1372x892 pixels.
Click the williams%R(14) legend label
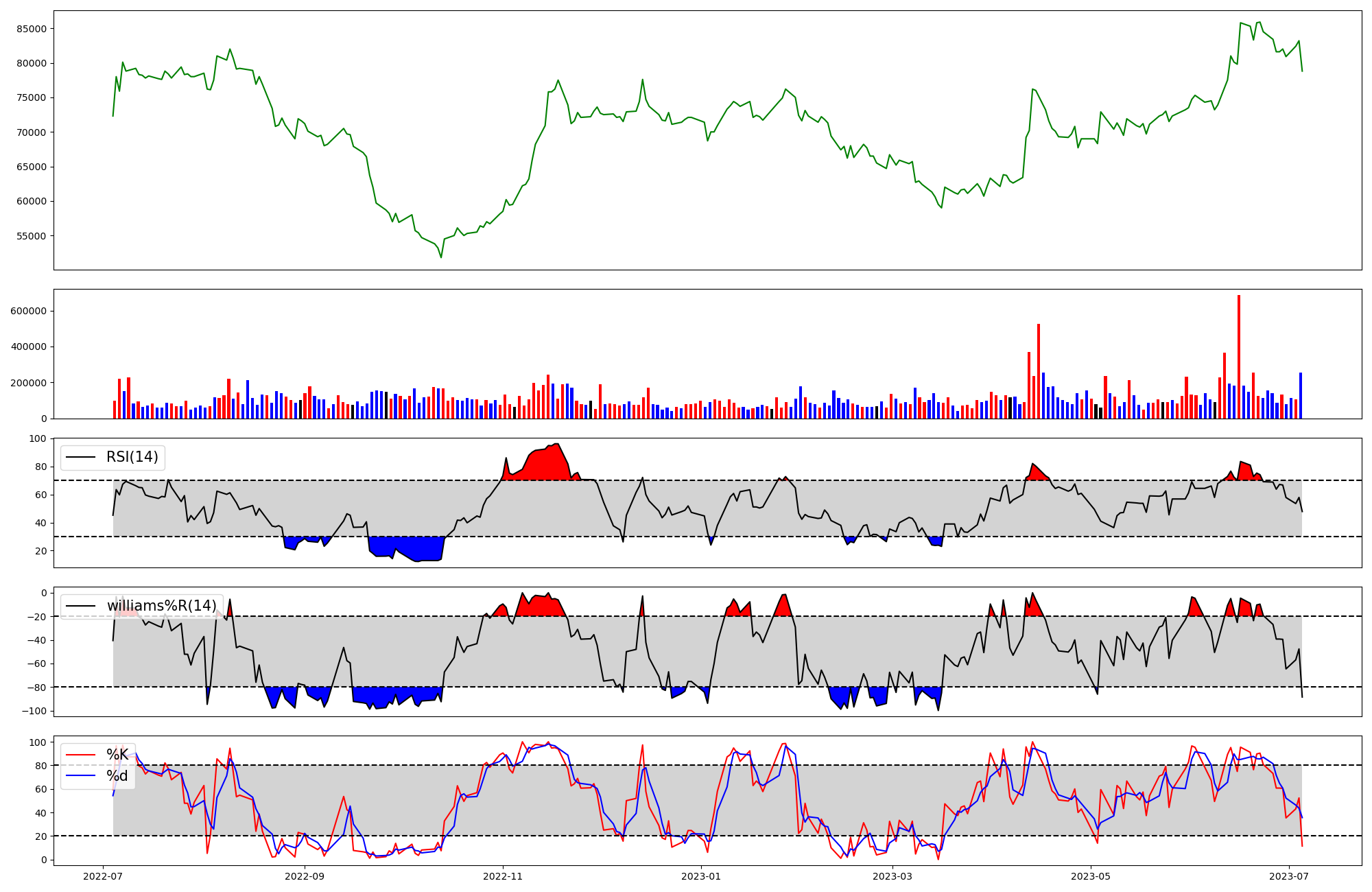tap(161, 606)
